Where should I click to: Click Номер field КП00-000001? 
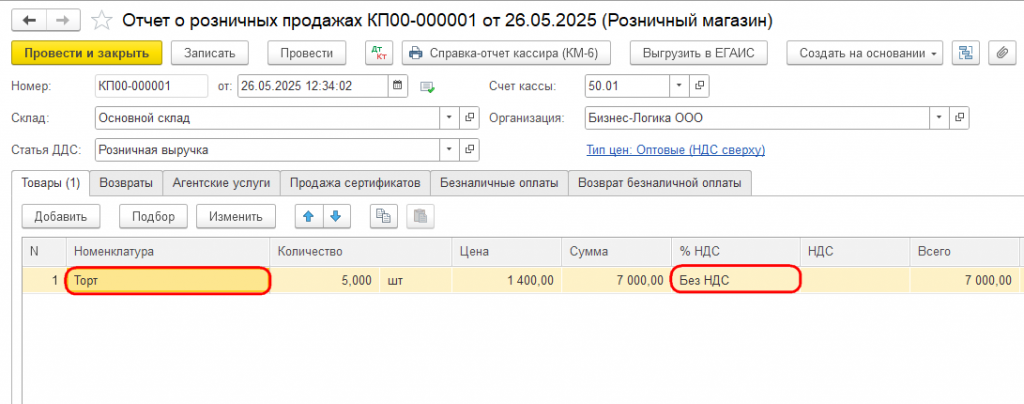click(x=152, y=85)
